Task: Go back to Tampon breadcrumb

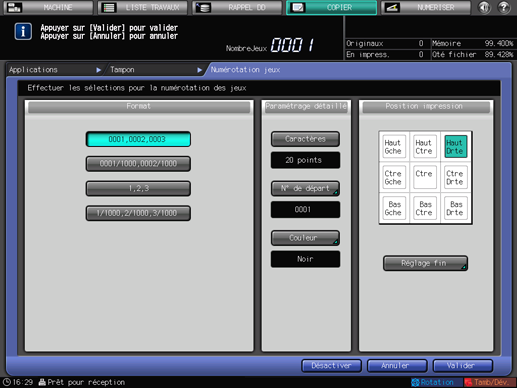Action: [122, 70]
